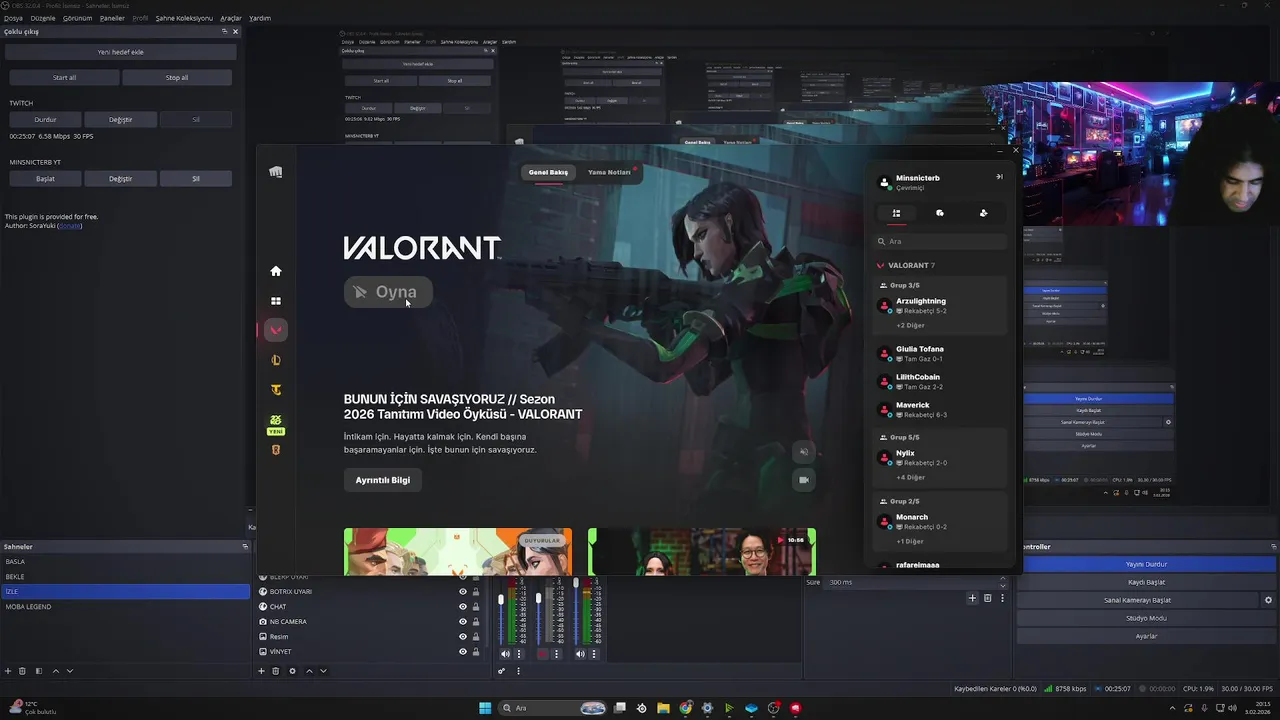Viewport: 1280px width, 720px height.
Task: Select the VALORANT icon in the Riot sidebar
Action: [276, 330]
